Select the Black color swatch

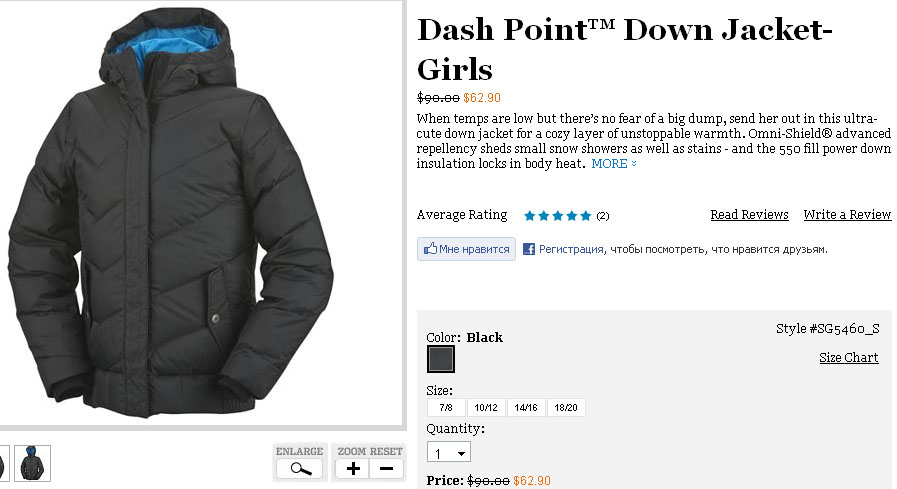tap(441, 359)
